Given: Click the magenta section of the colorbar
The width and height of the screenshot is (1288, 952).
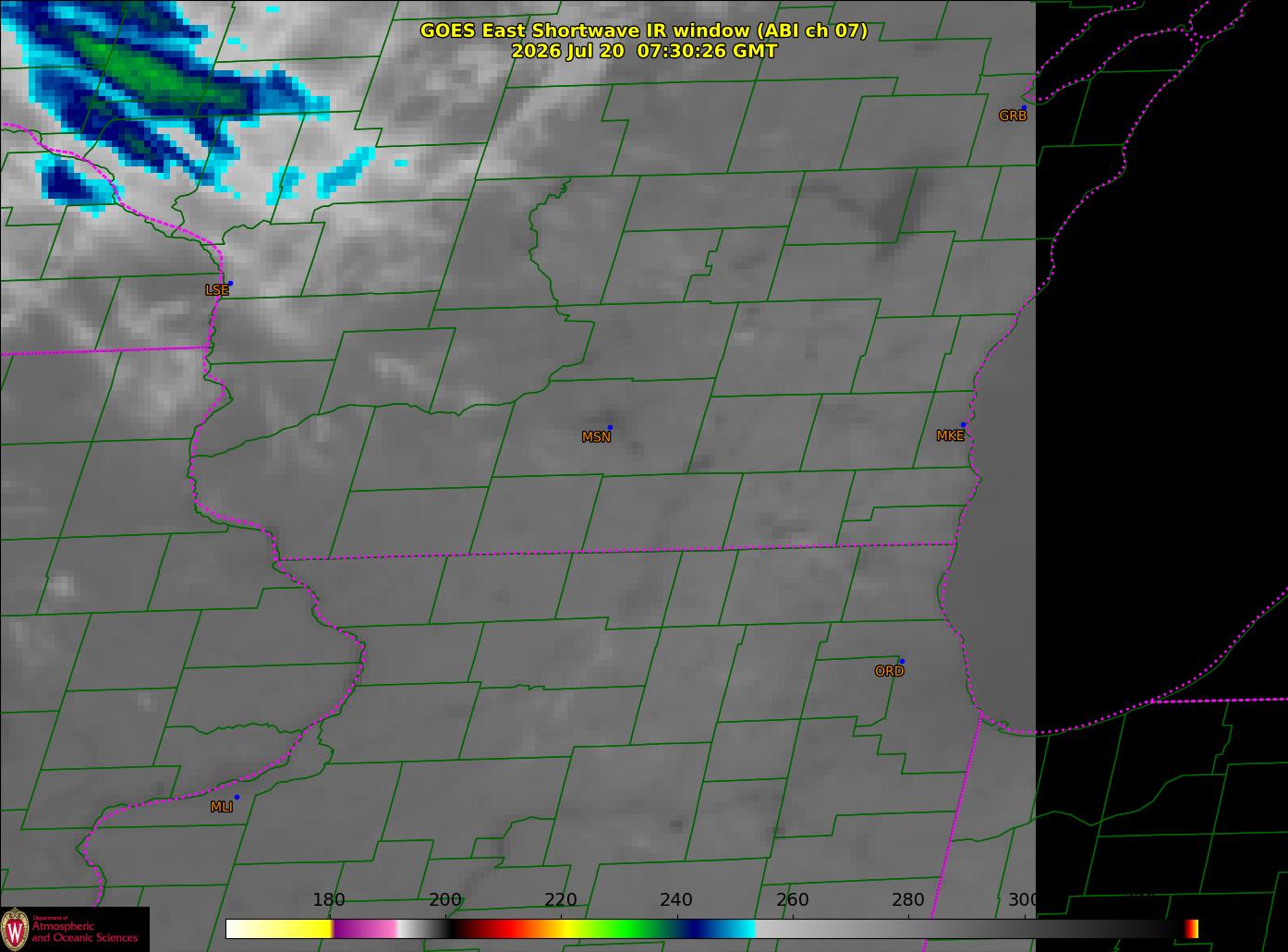Looking at the screenshot, I should [x=365, y=929].
